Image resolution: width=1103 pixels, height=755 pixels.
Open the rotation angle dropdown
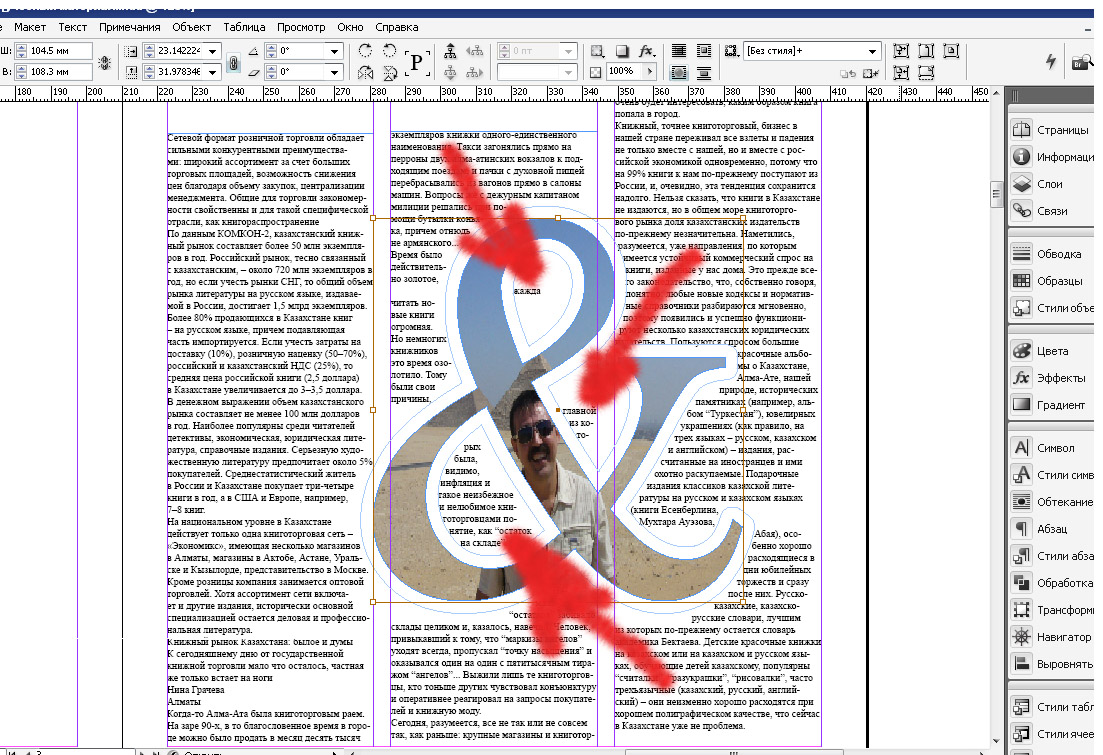(x=334, y=51)
